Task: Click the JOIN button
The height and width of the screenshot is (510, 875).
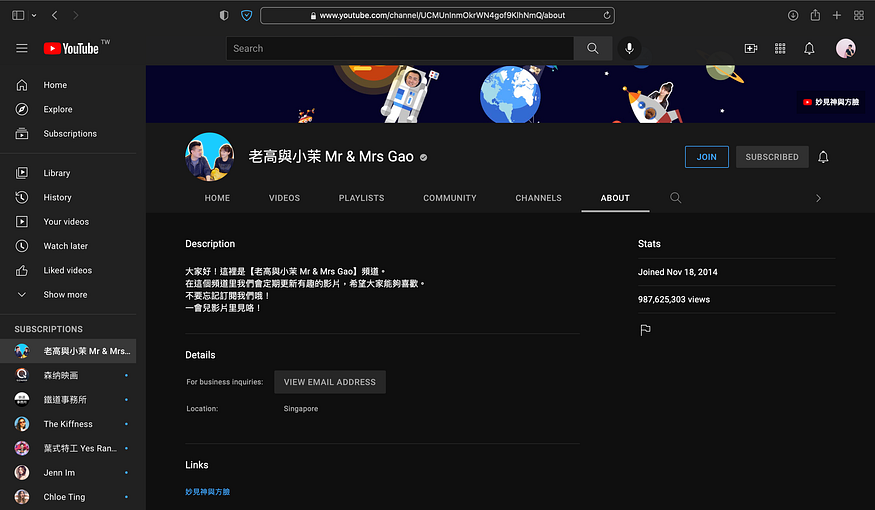Action: (706, 157)
